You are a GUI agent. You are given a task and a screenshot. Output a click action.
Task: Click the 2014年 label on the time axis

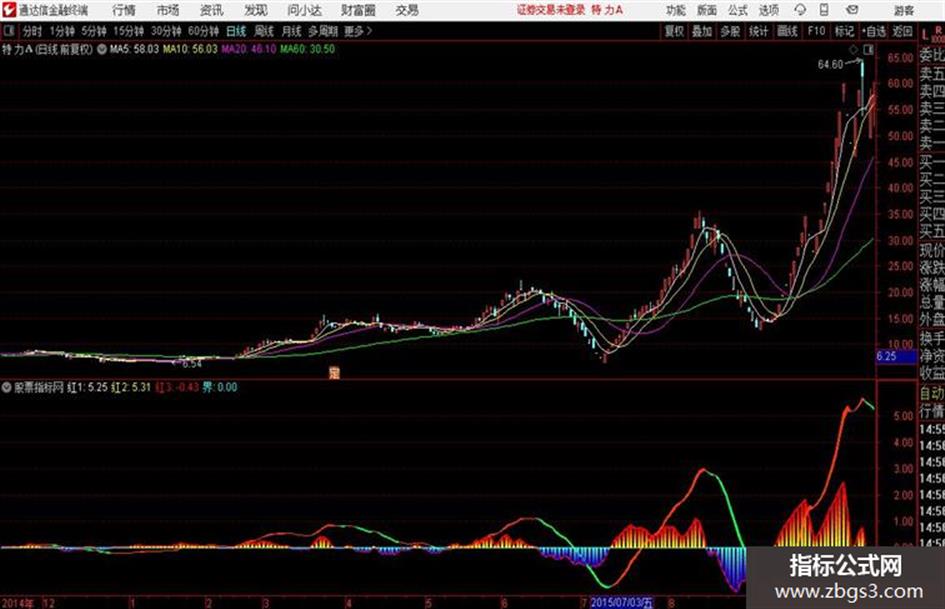18,603
